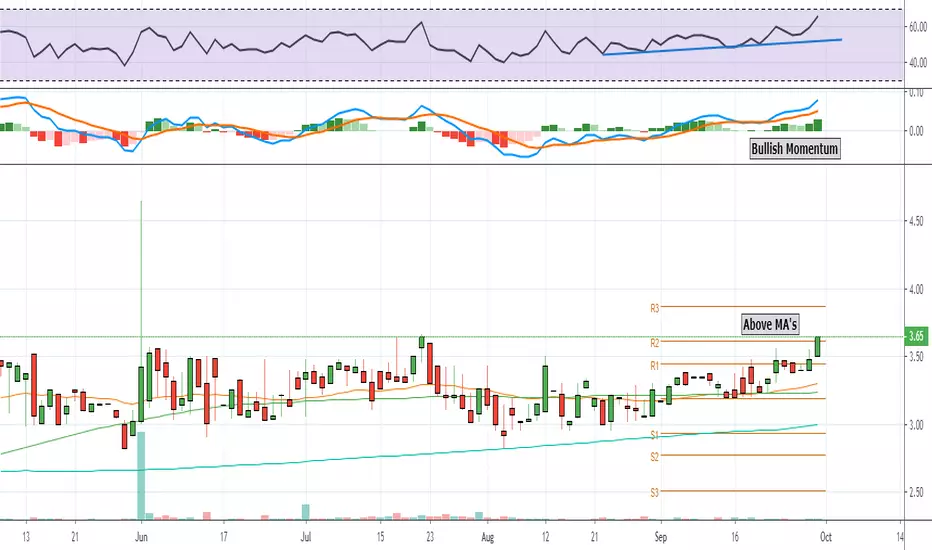
Task: Click the blue RSI trendline
Action: coord(722,47)
